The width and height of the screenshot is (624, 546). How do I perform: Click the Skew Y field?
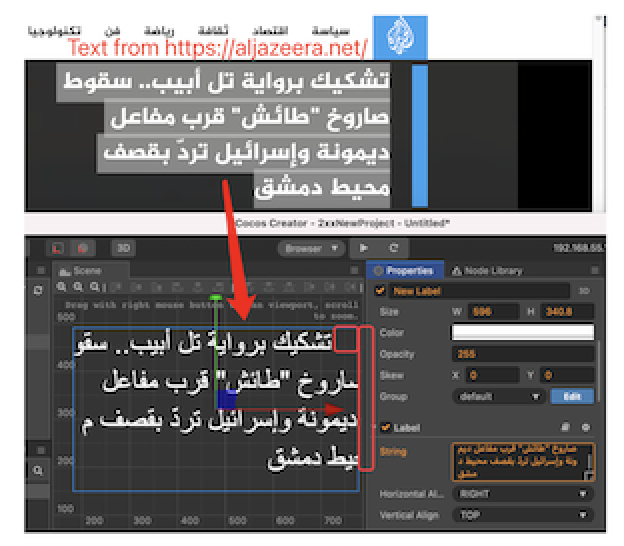click(x=568, y=375)
